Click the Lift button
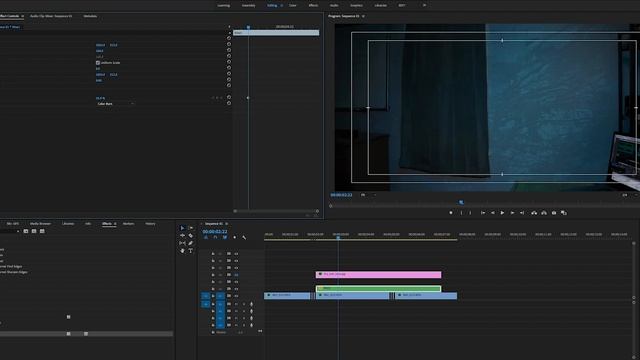Screen dimensions: 640x360 [534, 213]
